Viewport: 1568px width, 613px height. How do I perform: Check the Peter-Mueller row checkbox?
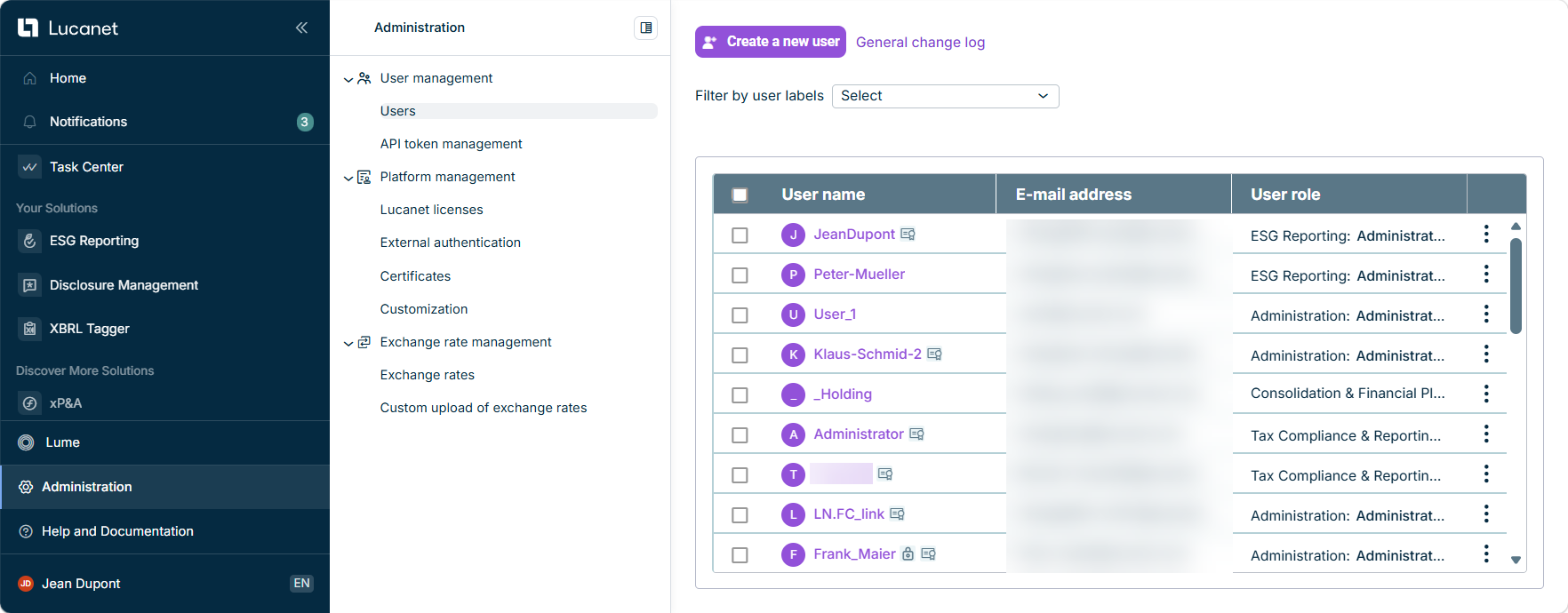click(740, 275)
